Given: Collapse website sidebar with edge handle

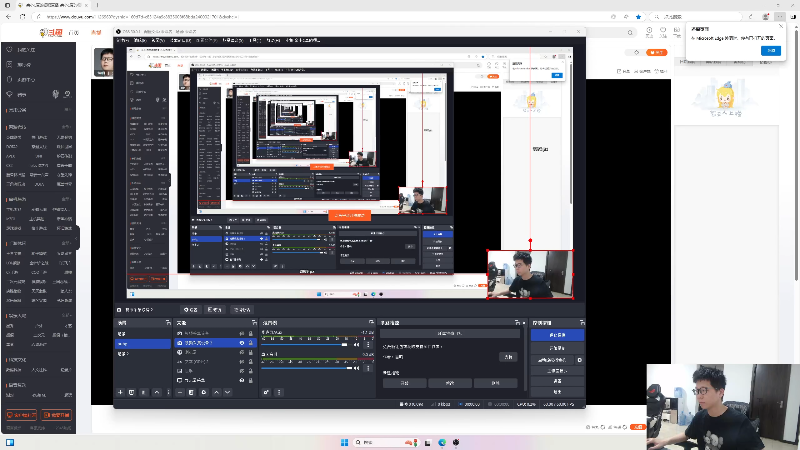Looking at the screenshot, I should [x=77, y=238].
